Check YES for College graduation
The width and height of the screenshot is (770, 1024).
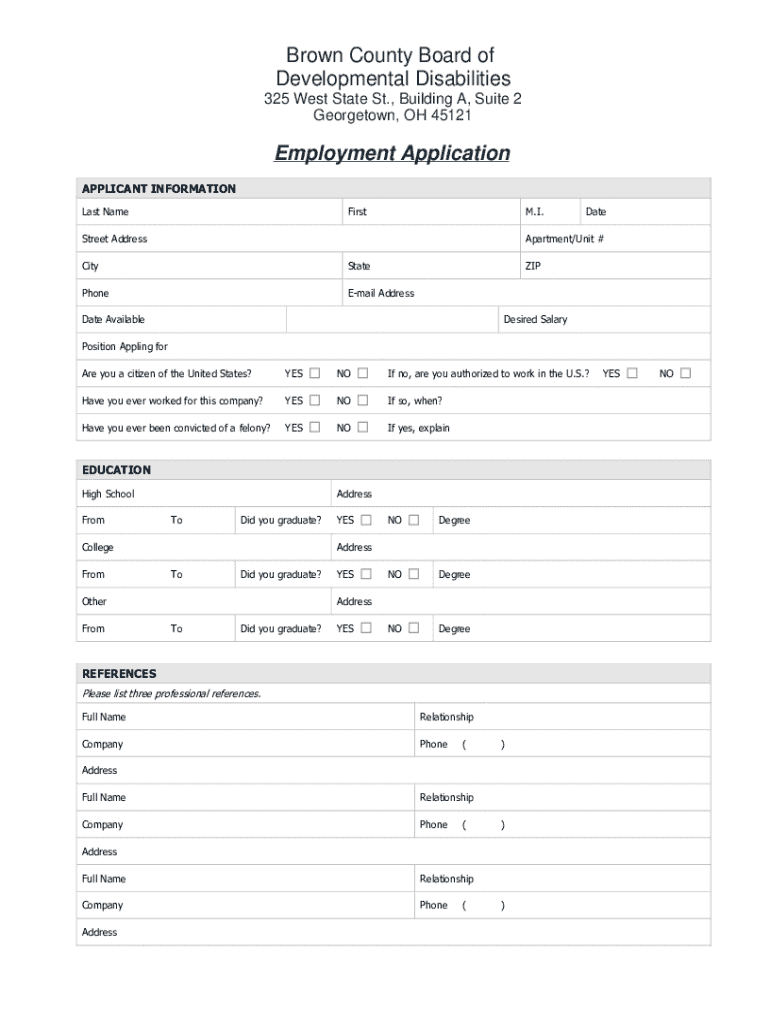pos(366,574)
